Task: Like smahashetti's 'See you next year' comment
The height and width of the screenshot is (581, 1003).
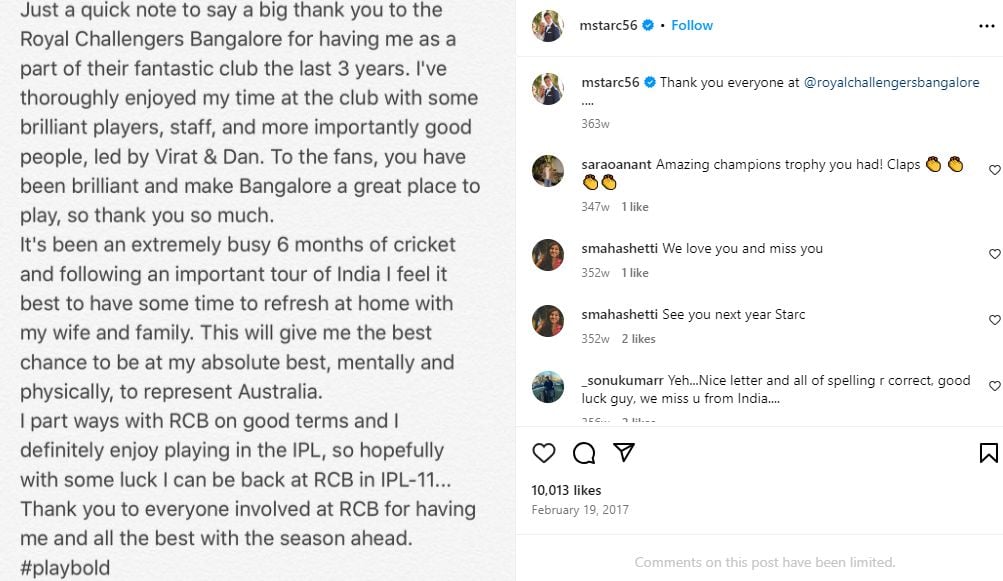Action: coord(994,320)
